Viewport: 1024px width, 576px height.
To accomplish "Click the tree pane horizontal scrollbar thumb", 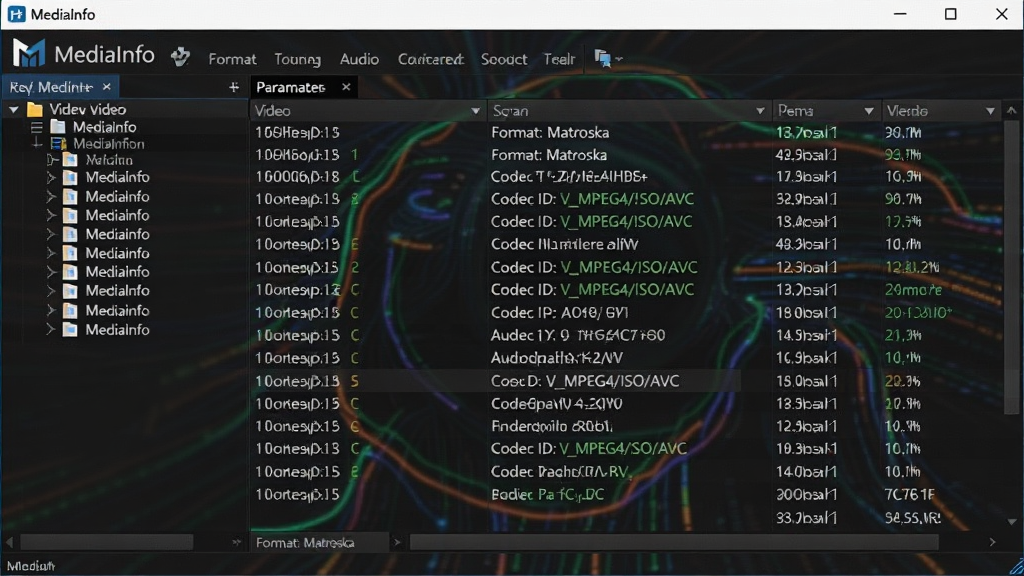I will click(x=106, y=542).
